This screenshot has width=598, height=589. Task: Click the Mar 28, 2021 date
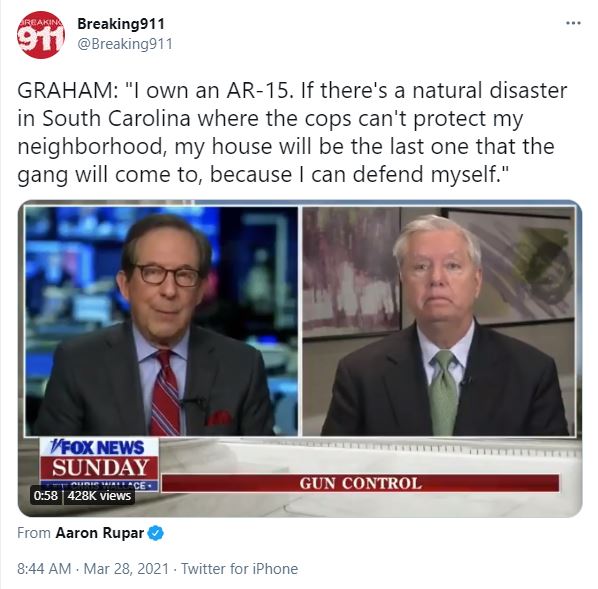pyautogui.click(x=126, y=568)
